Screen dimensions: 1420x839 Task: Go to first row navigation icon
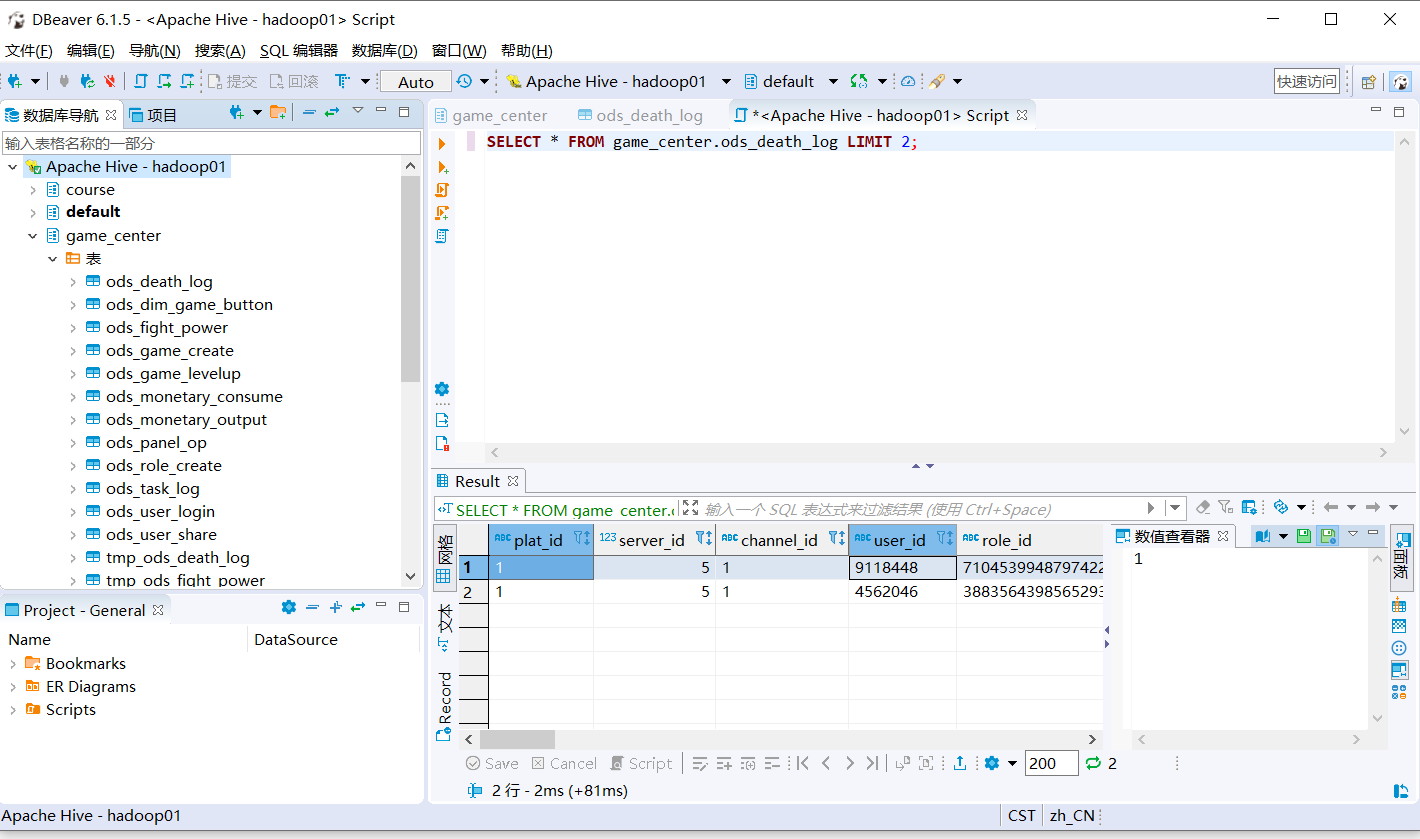802,763
